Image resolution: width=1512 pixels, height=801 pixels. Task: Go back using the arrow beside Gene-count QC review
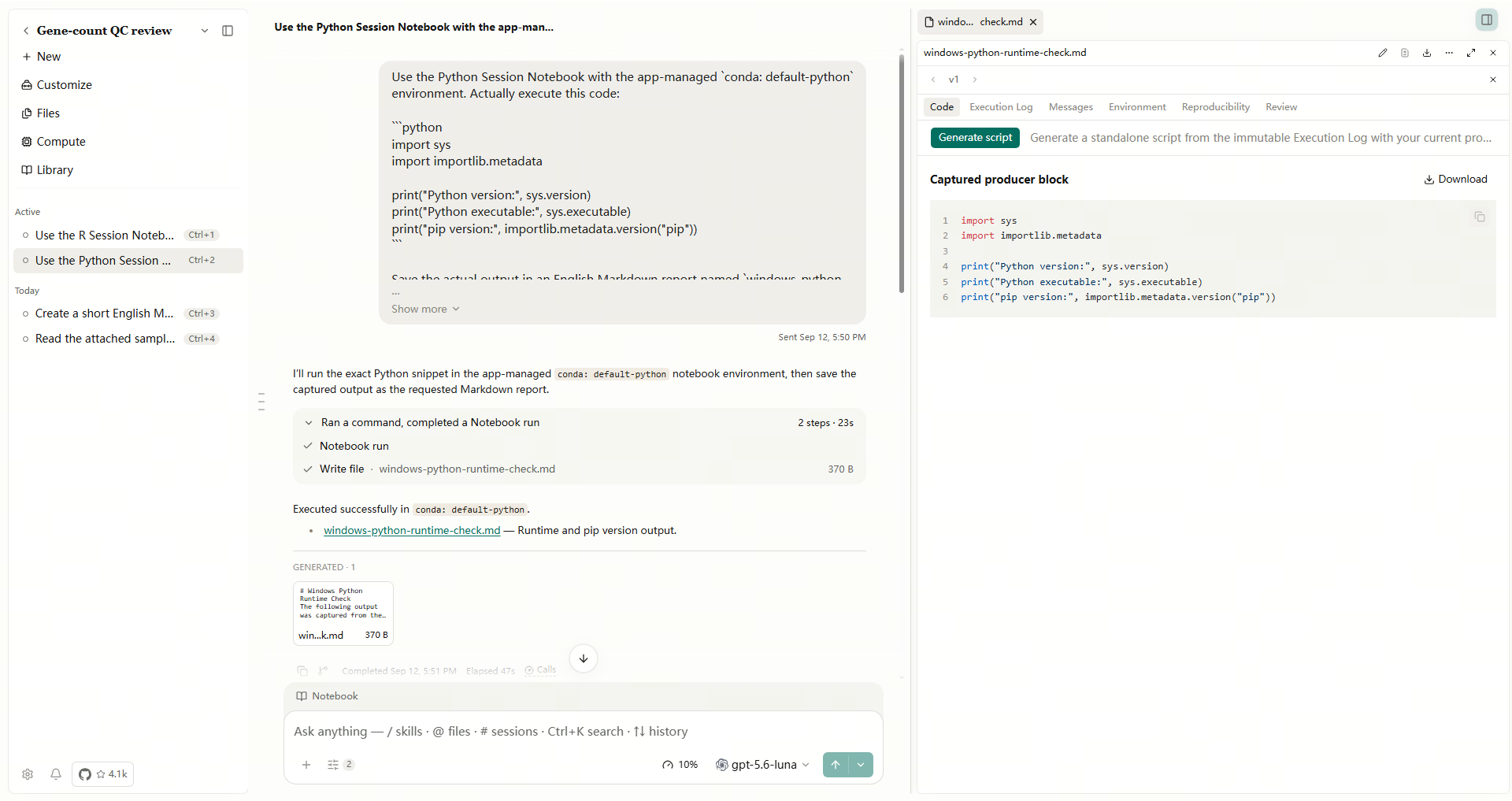[26, 31]
